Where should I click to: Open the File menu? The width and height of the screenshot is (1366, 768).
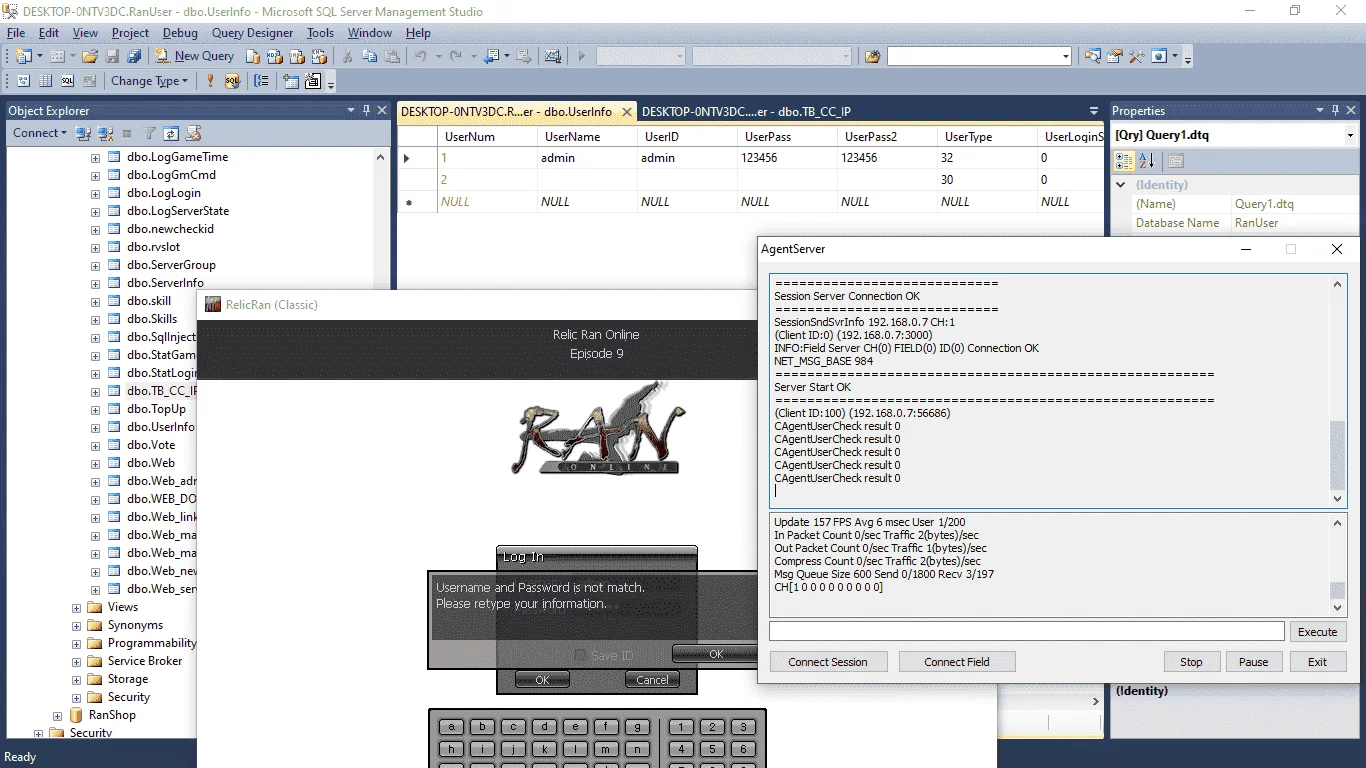[16, 33]
